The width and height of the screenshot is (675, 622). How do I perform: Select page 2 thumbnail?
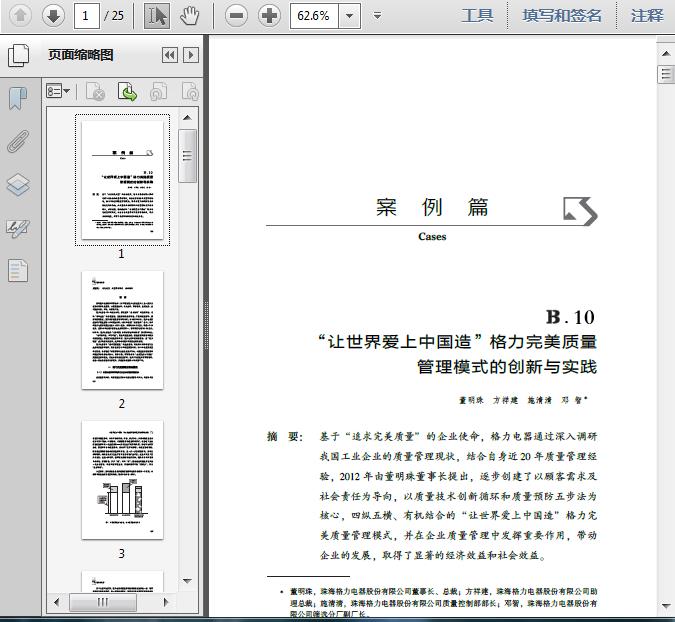pyautogui.click(x=123, y=330)
